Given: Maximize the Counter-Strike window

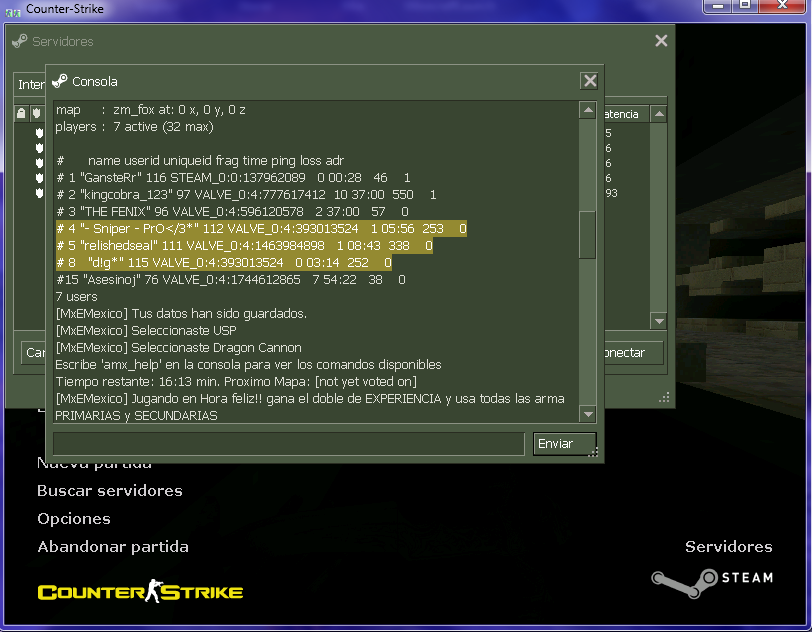Looking at the screenshot, I should point(745,6).
